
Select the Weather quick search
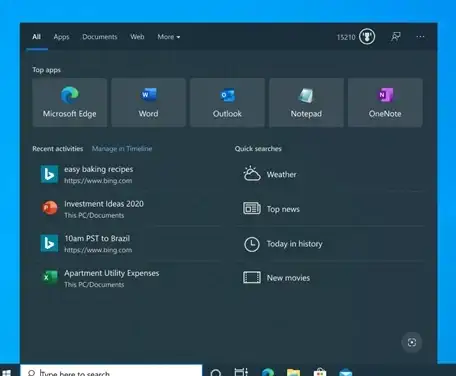click(330, 174)
